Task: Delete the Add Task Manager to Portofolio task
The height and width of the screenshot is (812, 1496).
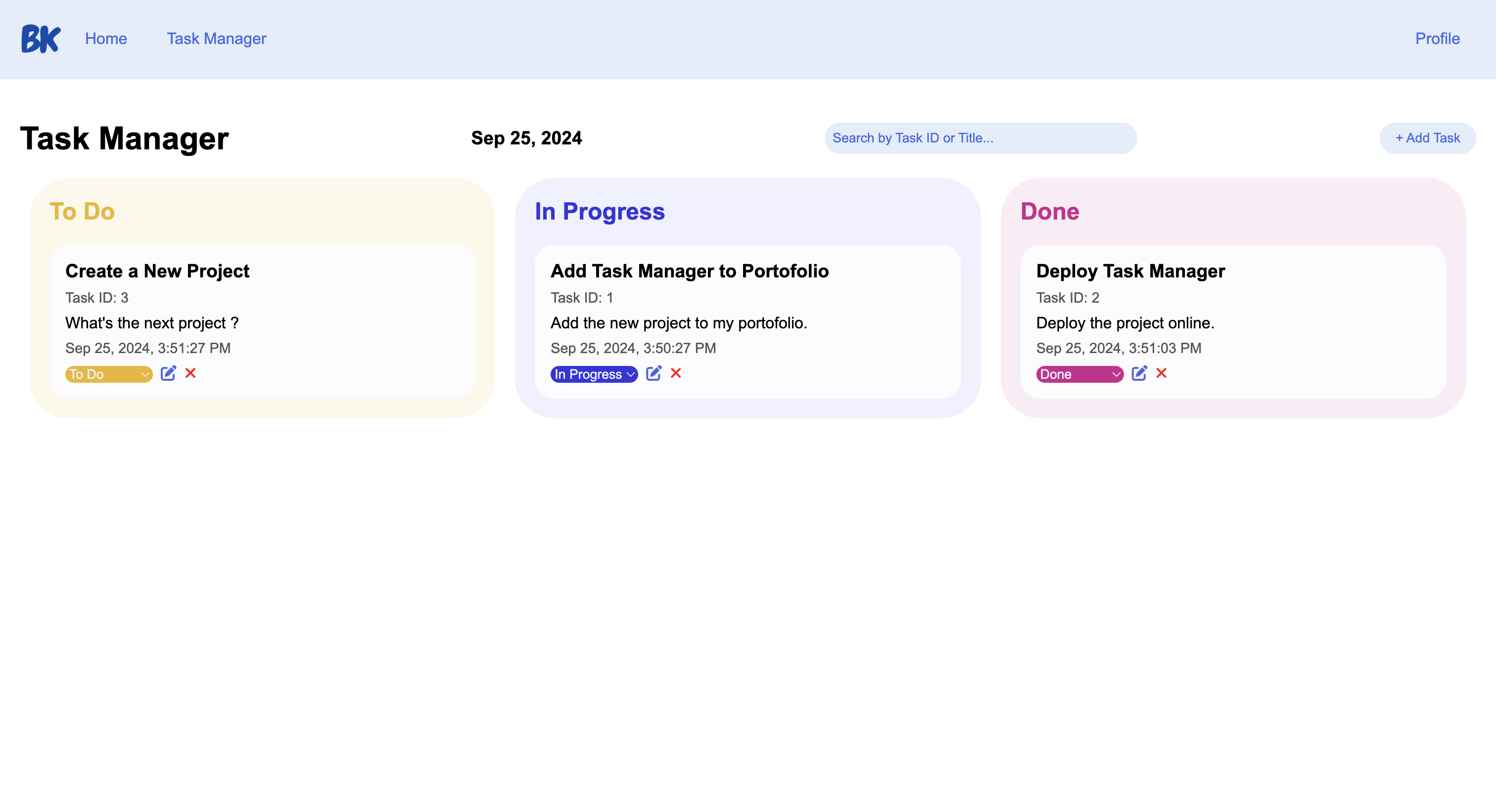Action: (676, 374)
